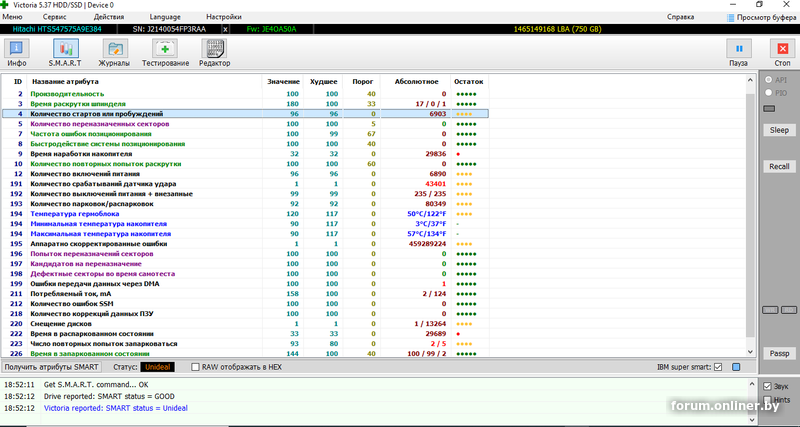The width and height of the screenshot is (800, 427).
Task: Sort by Абсолютное column header
Action: (417, 80)
